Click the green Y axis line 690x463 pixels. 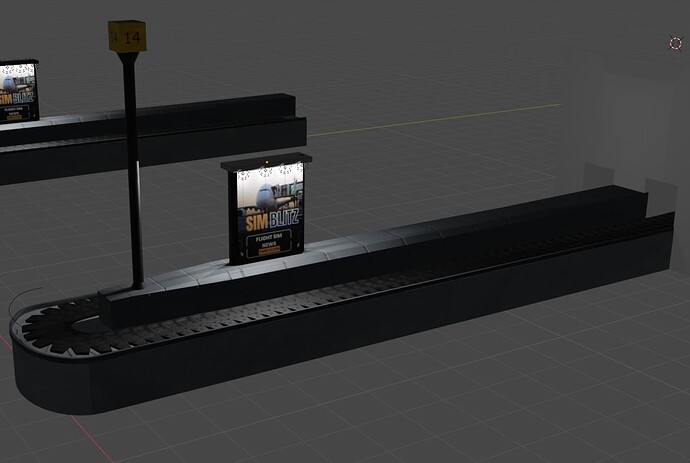[x=450, y=117]
